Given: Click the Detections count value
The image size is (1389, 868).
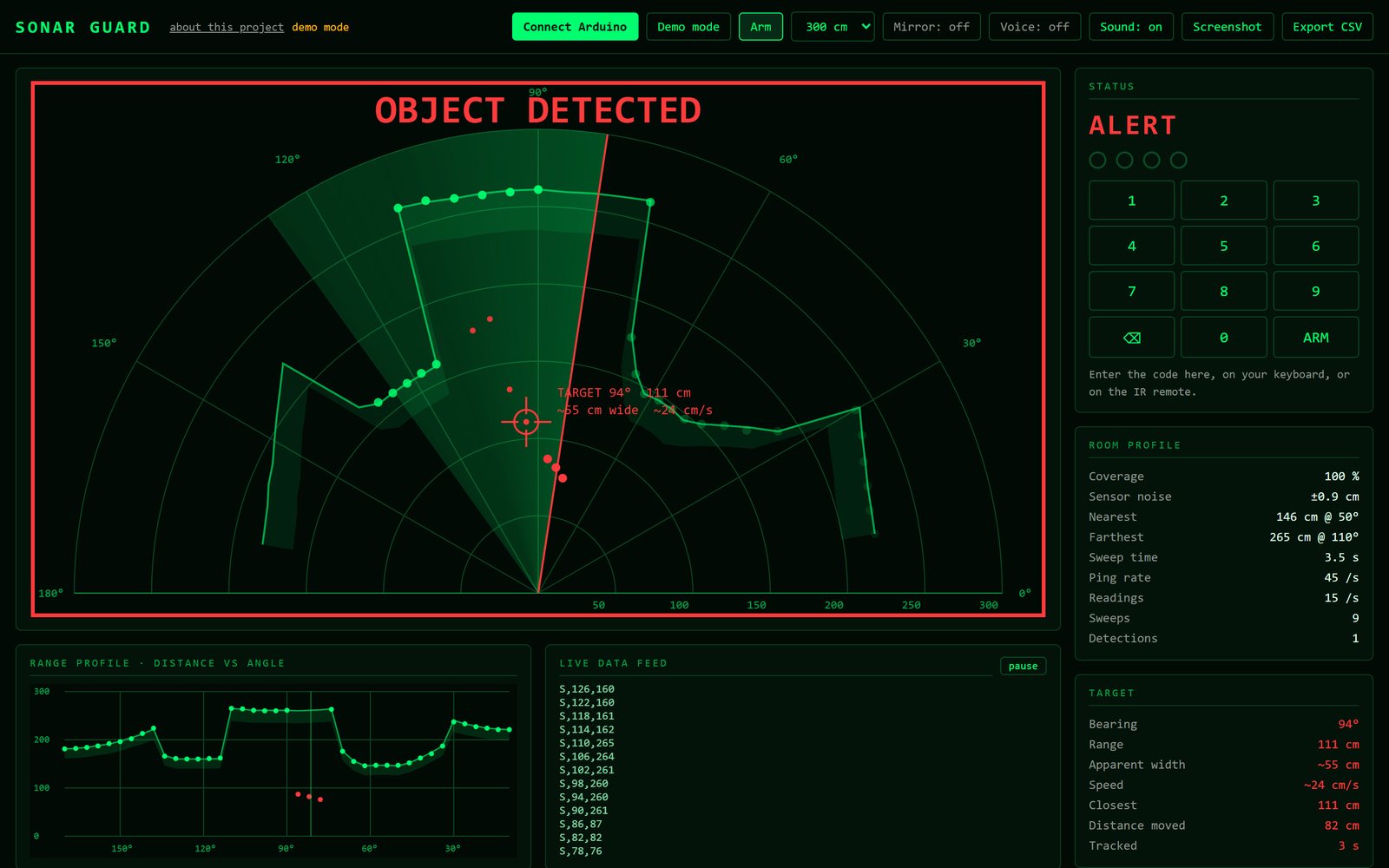Looking at the screenshot, I should 1355,638.
